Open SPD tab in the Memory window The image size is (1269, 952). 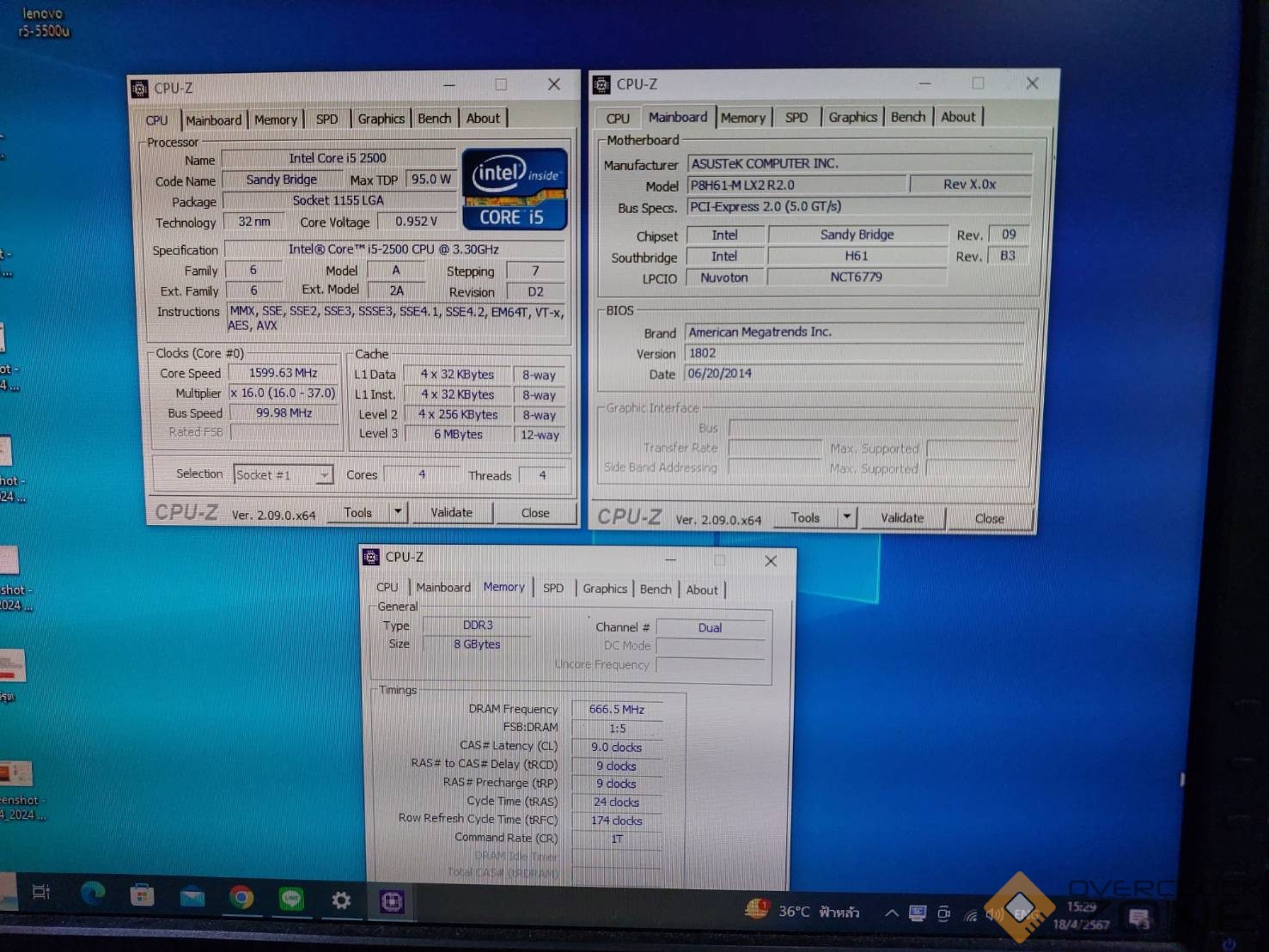[x=553, y=589]
